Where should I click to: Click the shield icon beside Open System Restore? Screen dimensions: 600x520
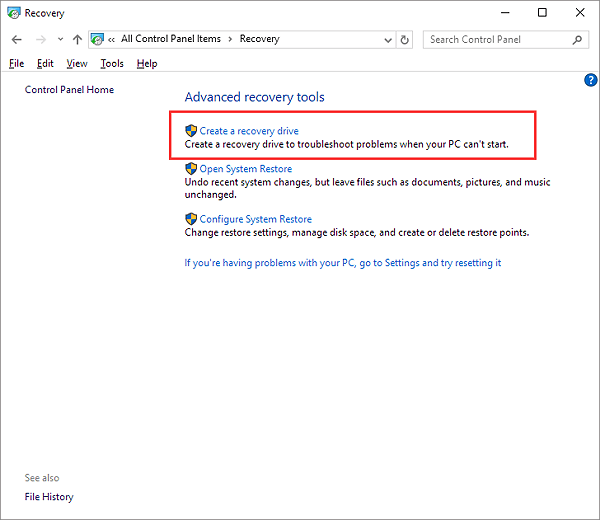click(191, 169)
